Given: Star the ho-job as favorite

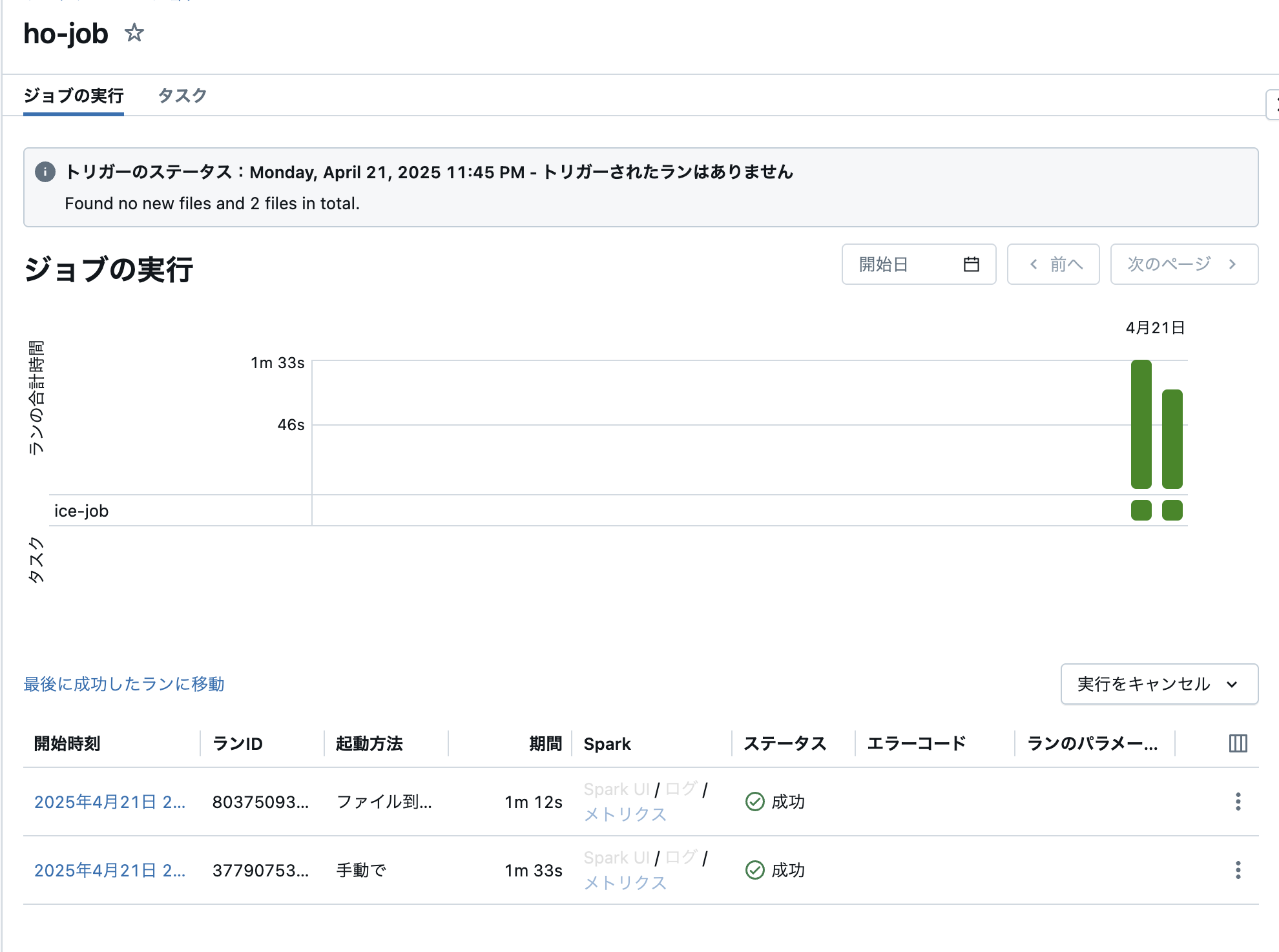Looking at the screenshot, I should 134,32.
